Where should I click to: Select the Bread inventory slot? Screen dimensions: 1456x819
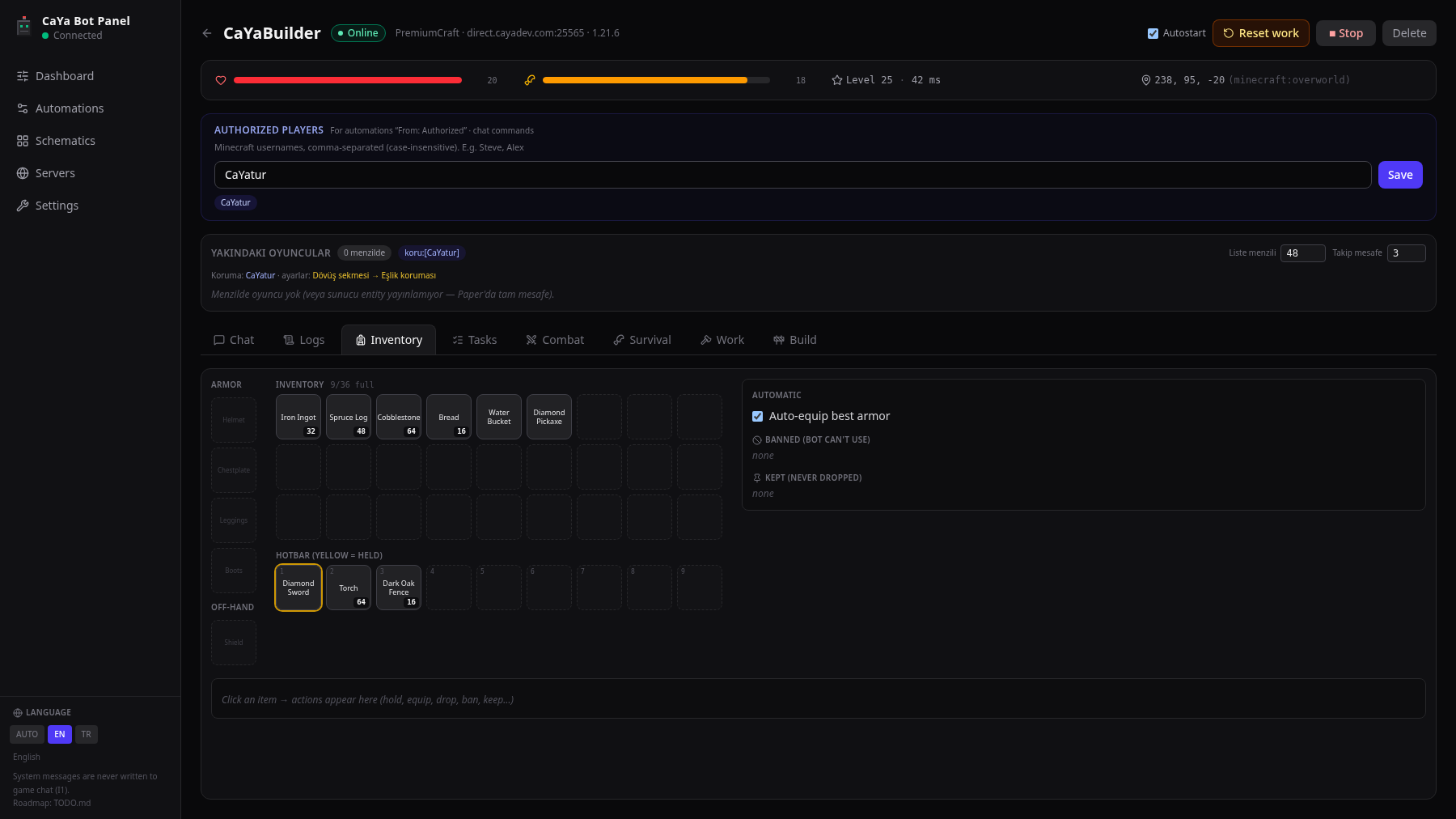449,417
